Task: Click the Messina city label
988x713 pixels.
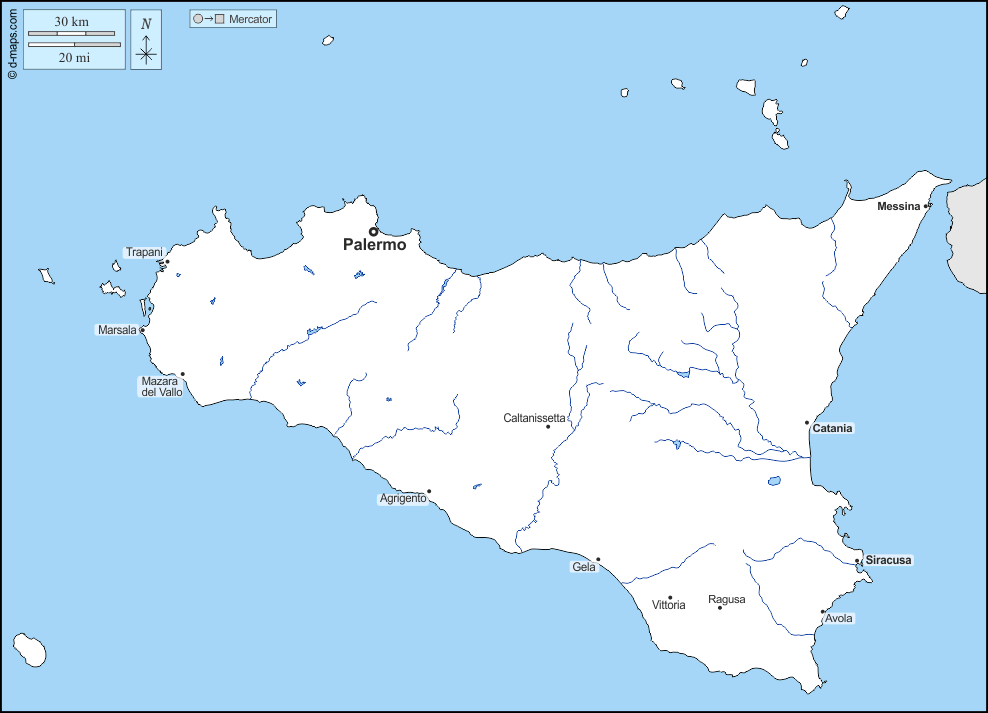Action: click(897, 206)
